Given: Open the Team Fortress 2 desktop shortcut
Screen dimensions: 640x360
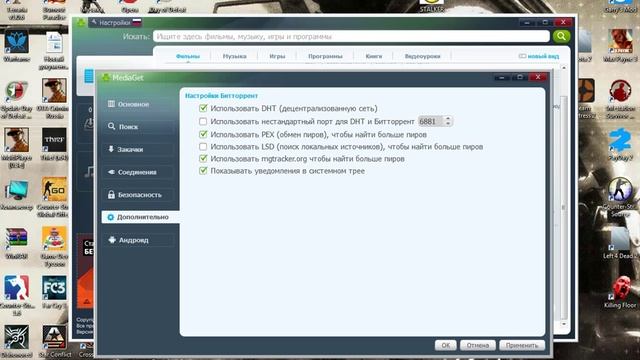Looking at the screenshot, I should coord(586,99).
